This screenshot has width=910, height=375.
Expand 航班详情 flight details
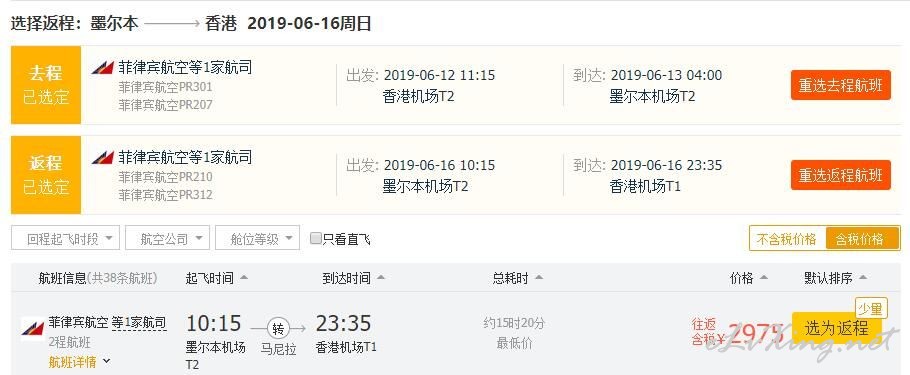[x=80, y=362]
